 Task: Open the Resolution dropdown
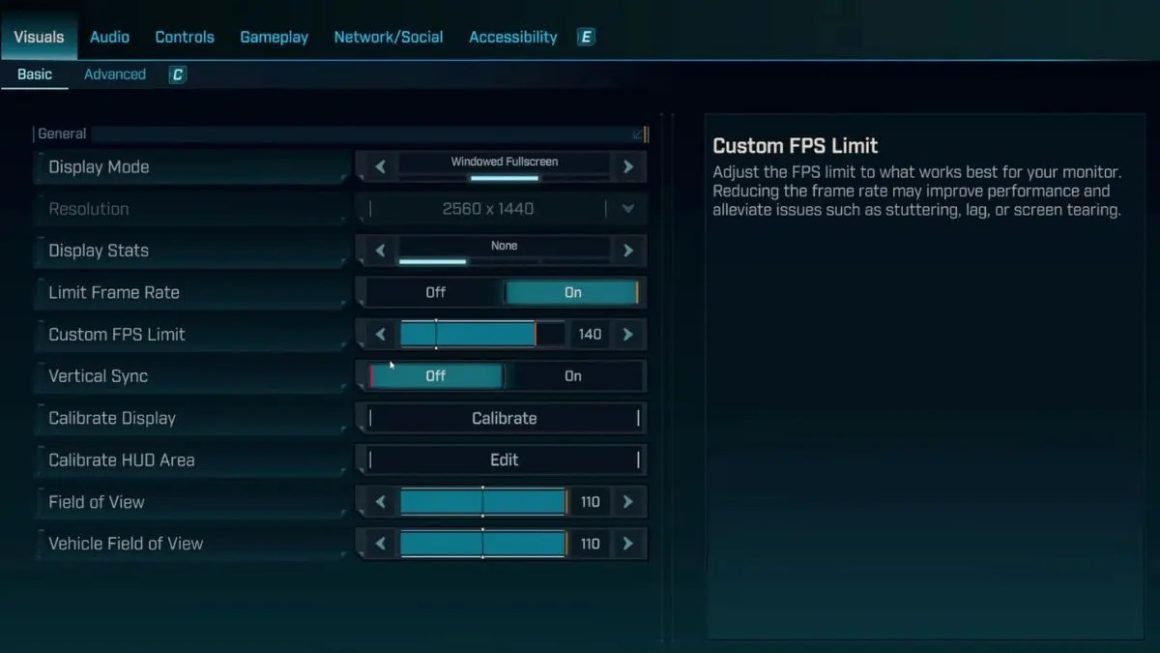point(628,209)
